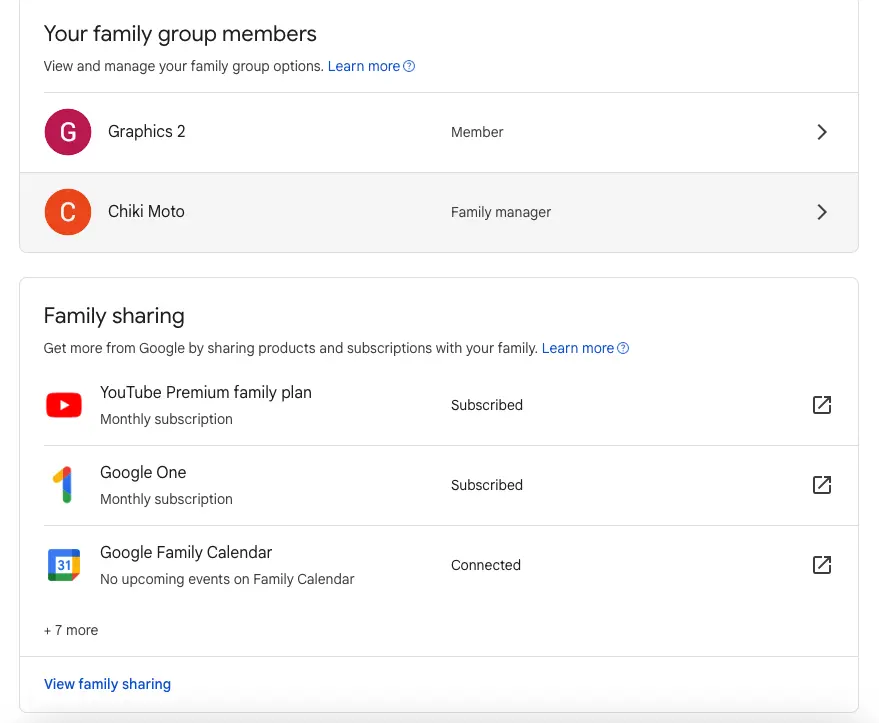Click help icon beside family group Learn more

click(409, 66)
